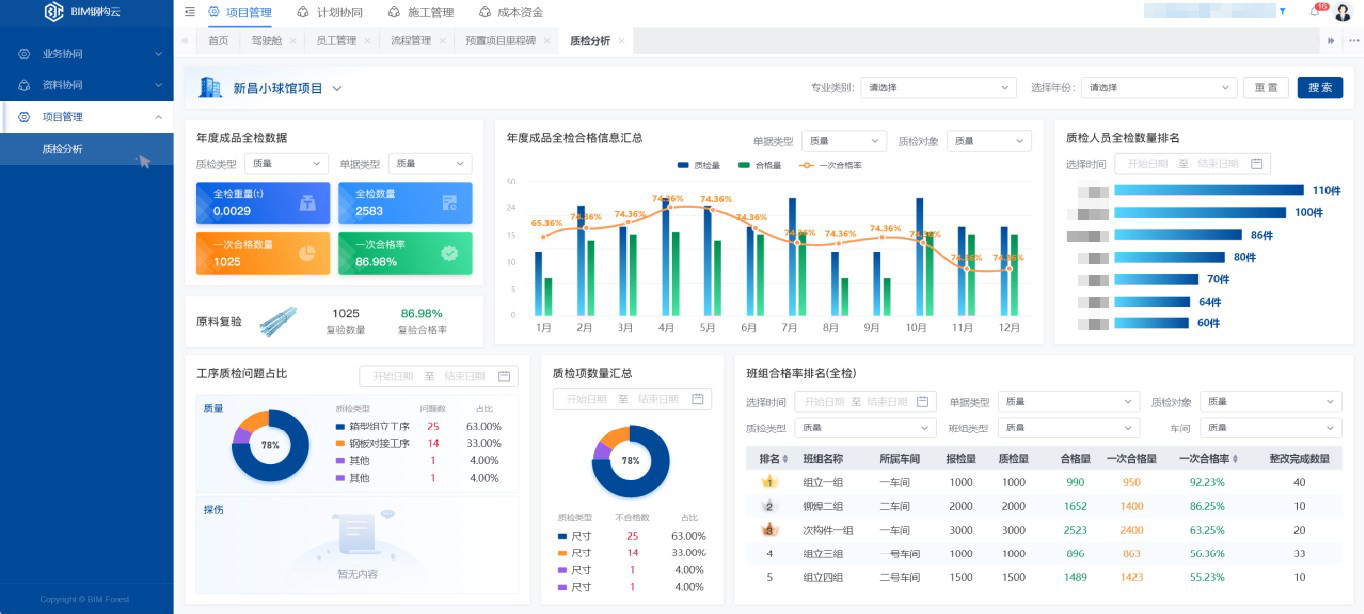The height and width of the screenshot is (614, 1364).
Task: Click the 业务协同 sidebar gear icon
Action: (24, 54)
